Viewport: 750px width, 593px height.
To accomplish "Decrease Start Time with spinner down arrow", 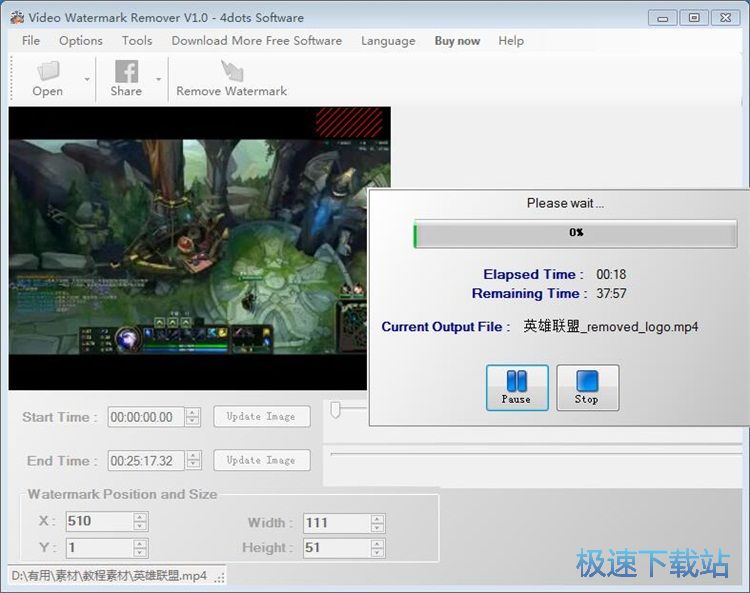I will coord(193,422).
